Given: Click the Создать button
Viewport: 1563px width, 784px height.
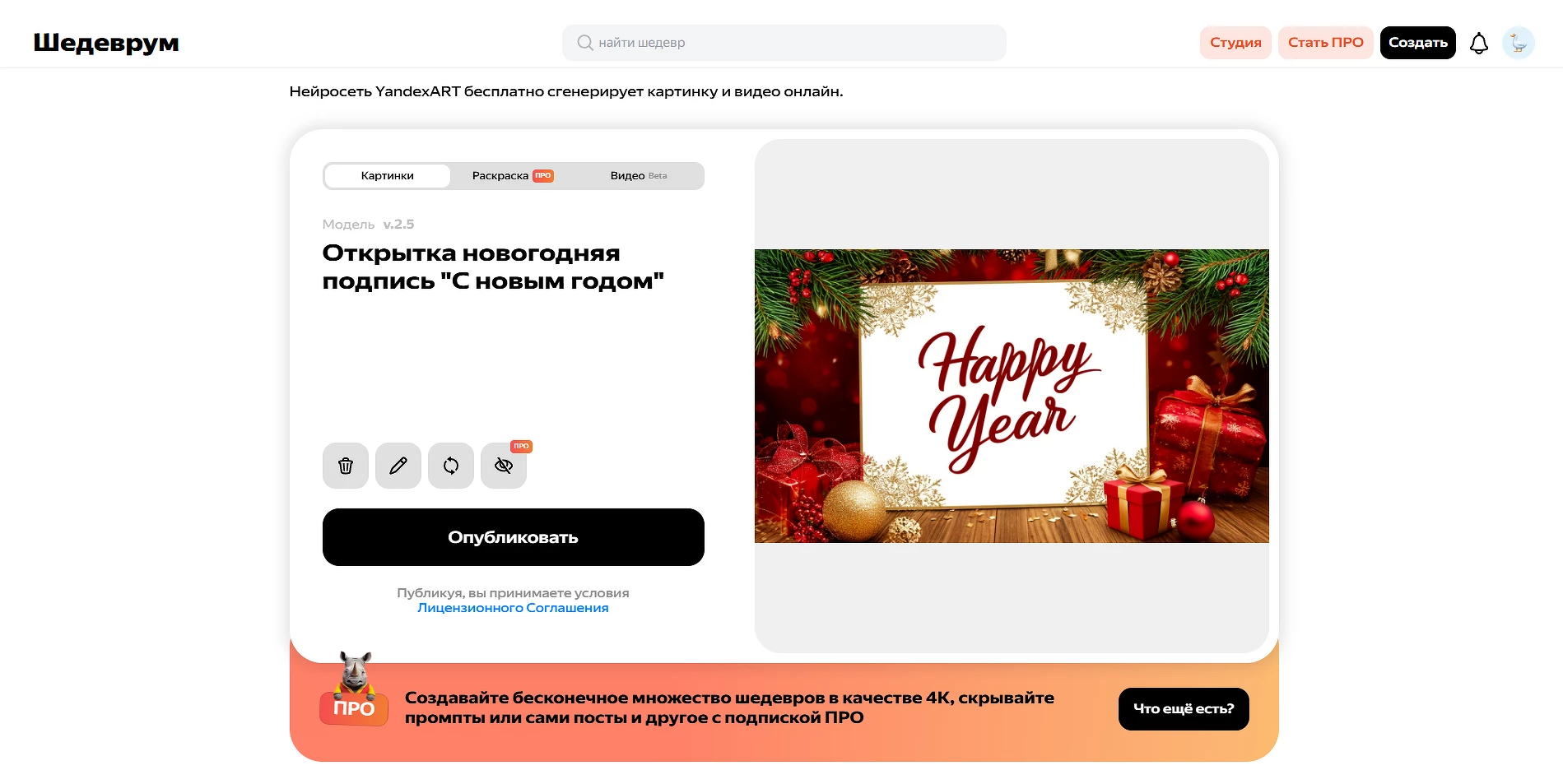Looking at the screenshot, I should coord(1417,43).
